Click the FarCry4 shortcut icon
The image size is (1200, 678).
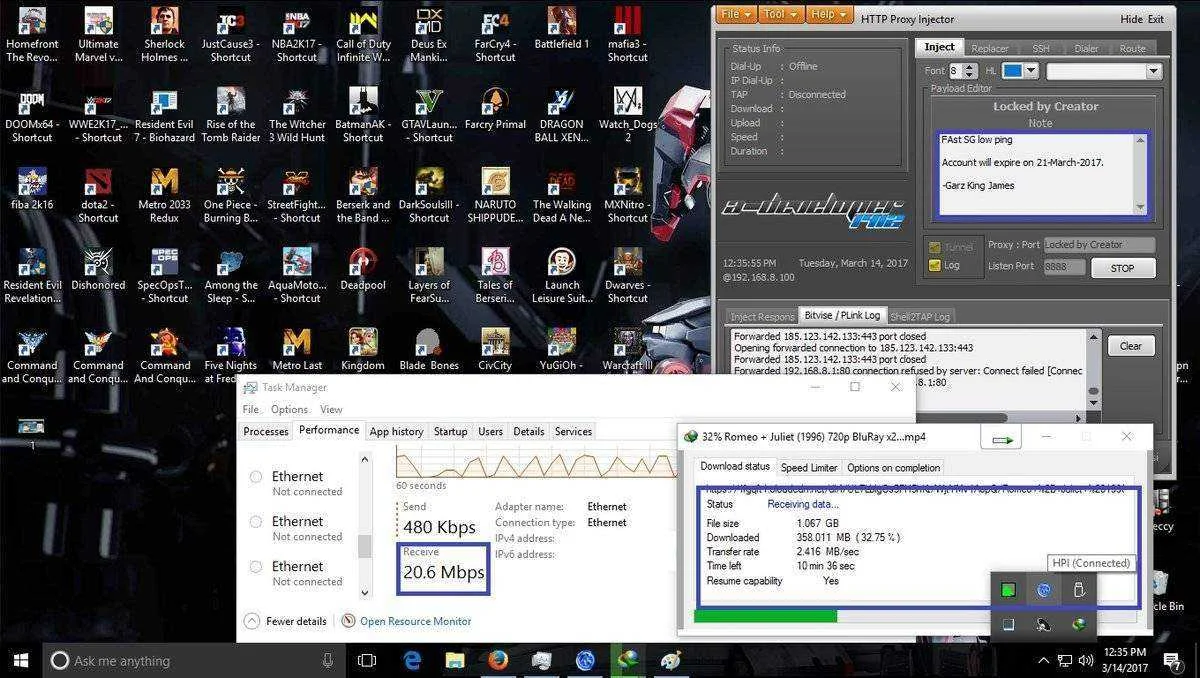[495, 34]
